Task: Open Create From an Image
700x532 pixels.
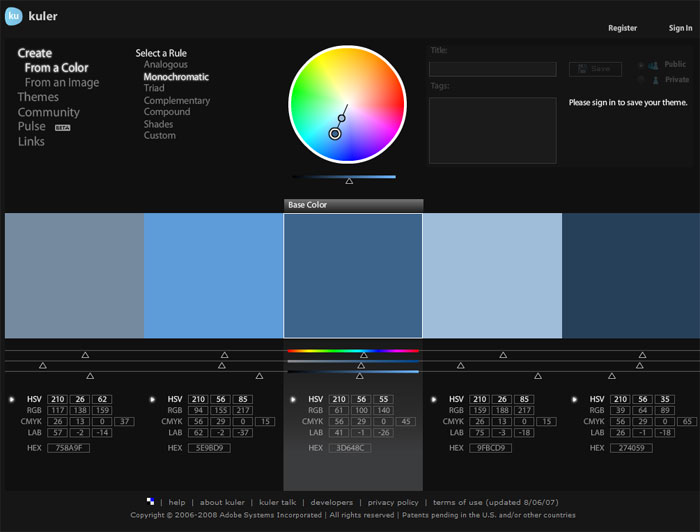Action: click(62, 83)
